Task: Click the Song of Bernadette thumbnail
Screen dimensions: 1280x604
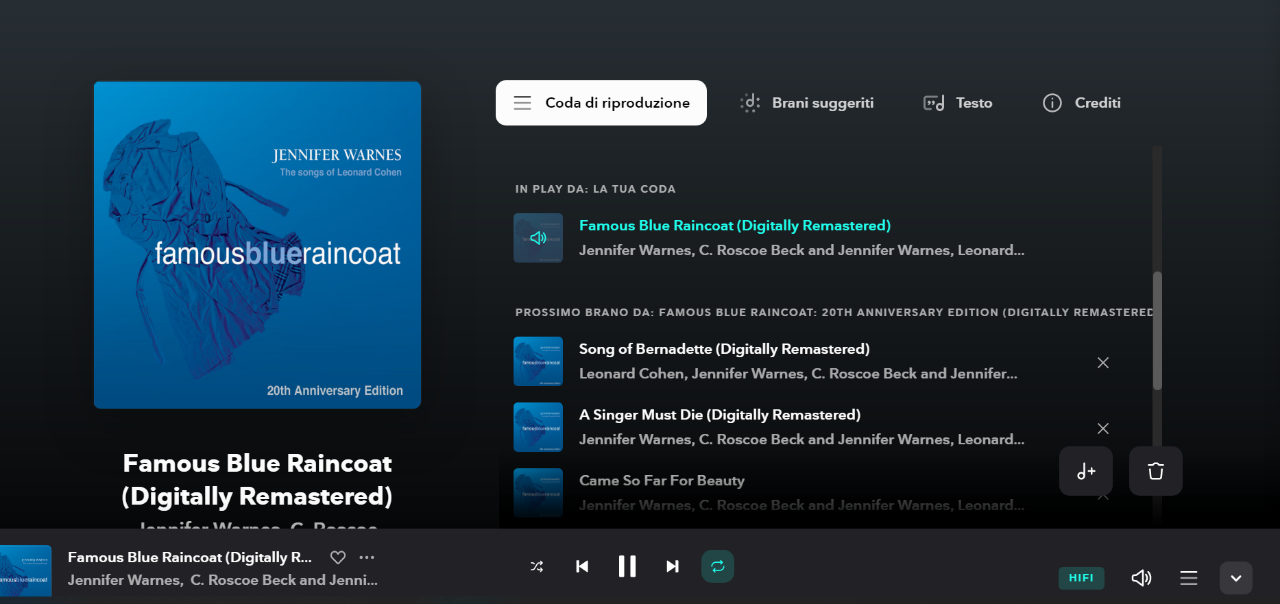Action: tap(538, 361)
